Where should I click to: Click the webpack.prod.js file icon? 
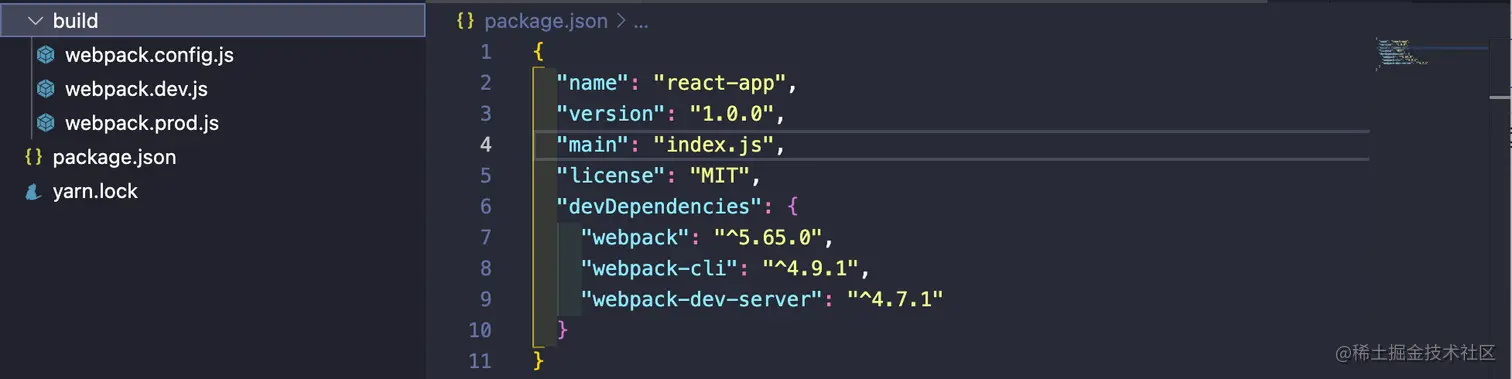45,123
